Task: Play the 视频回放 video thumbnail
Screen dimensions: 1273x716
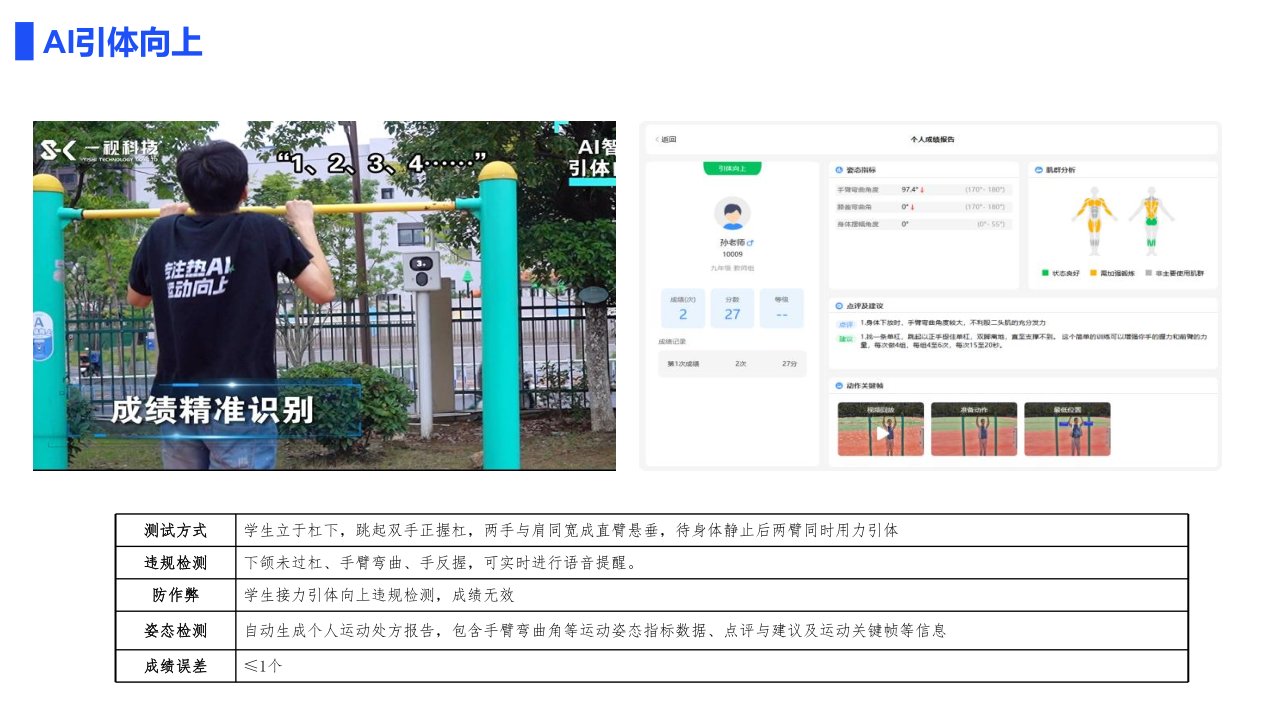Action: (x=880, y=430)
